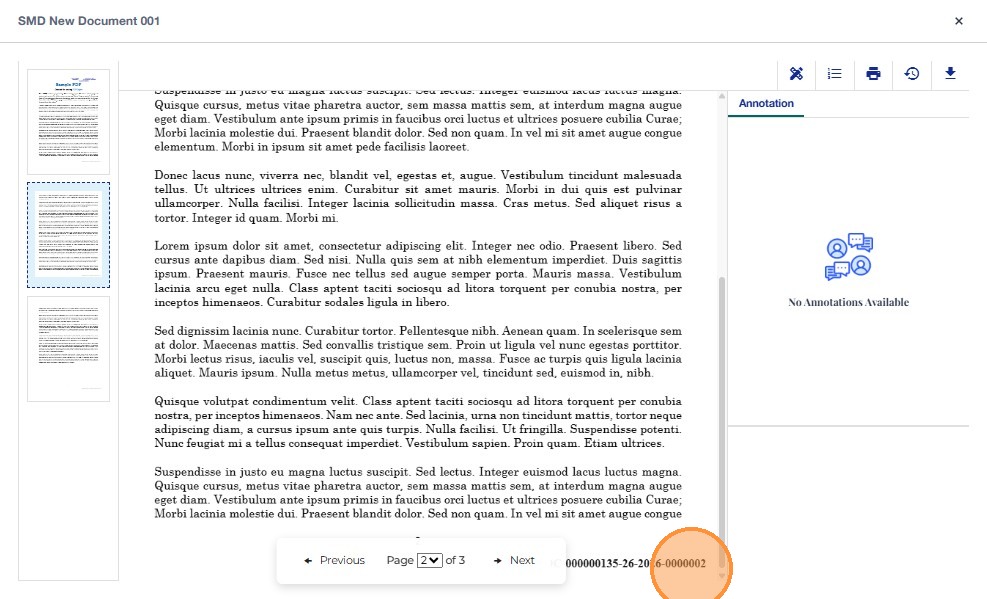Viewport: 987px width, 599px height.
Task: Go to the Next page
Action: 514,560
